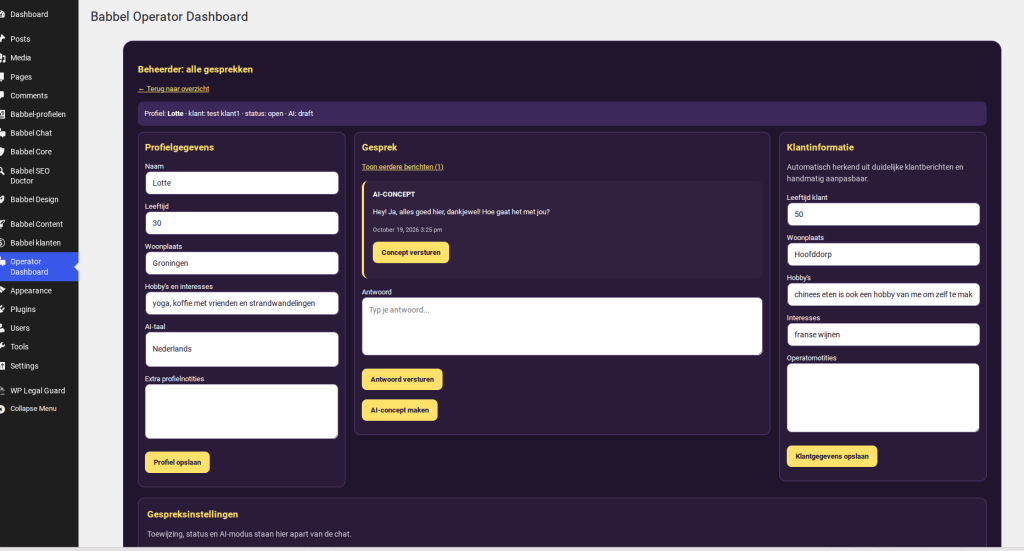
Task: Click the Comments sidebar icon
Action: tap(3, 95)
